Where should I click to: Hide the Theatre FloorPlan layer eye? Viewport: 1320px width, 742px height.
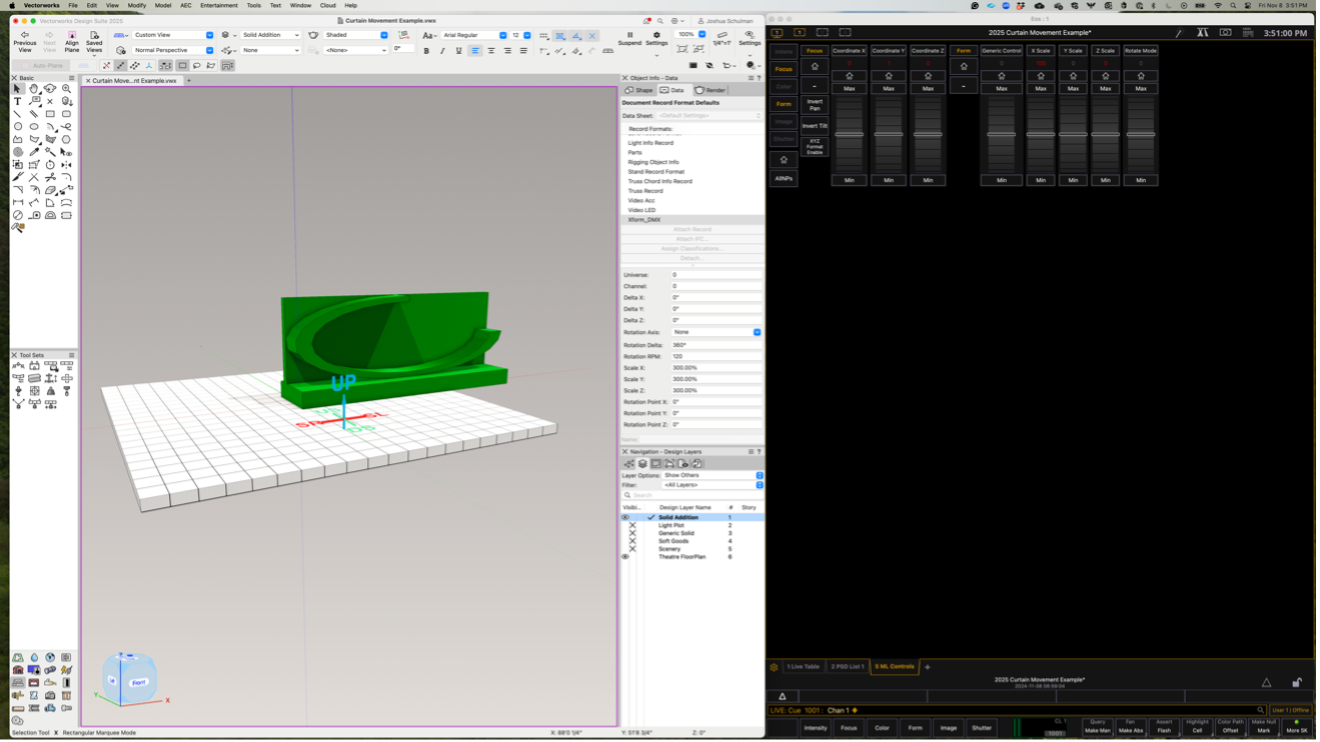(625, 557)
